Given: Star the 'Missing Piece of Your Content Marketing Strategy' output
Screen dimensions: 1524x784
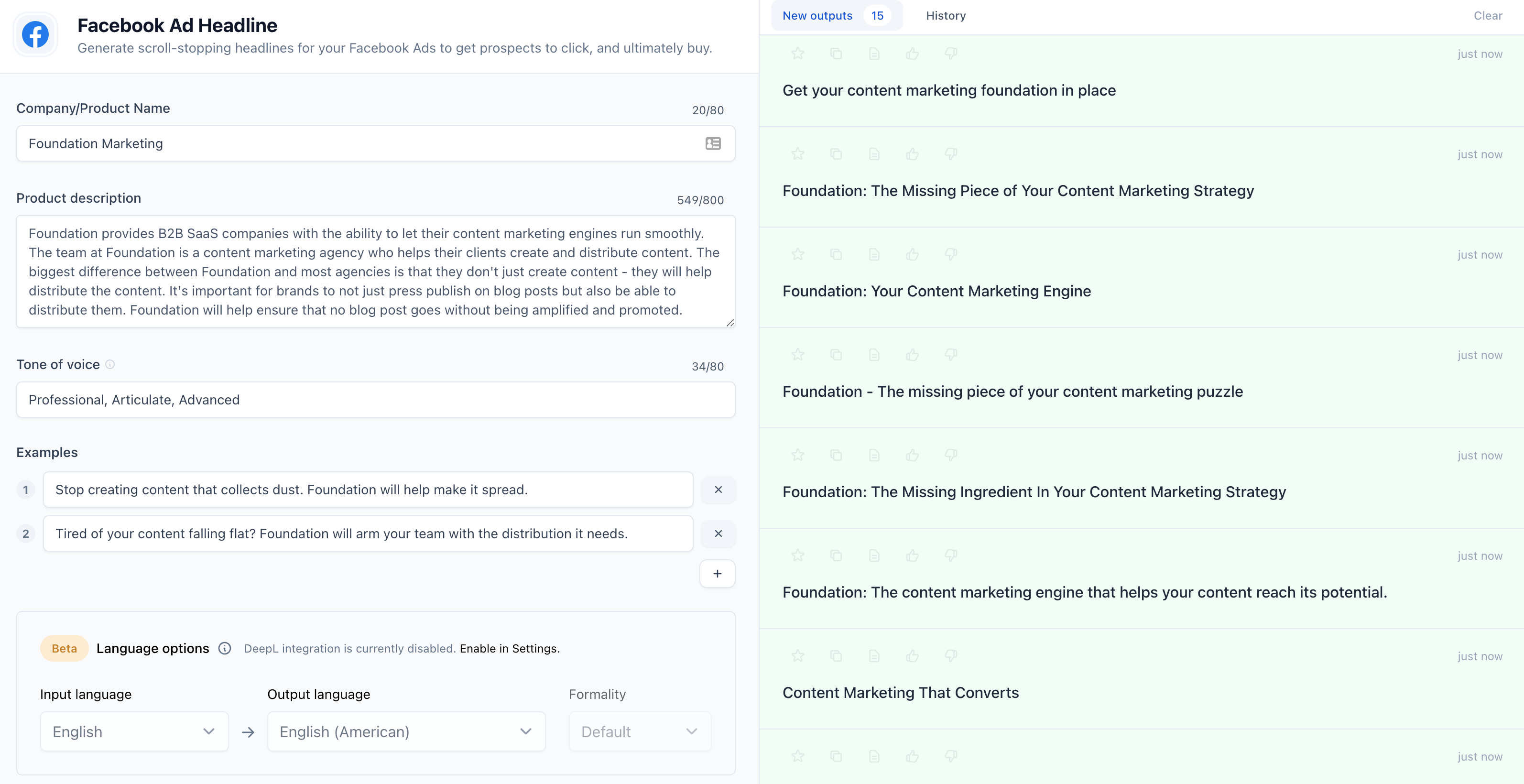Looking at the screenshot, I should (x=797, y=154).
